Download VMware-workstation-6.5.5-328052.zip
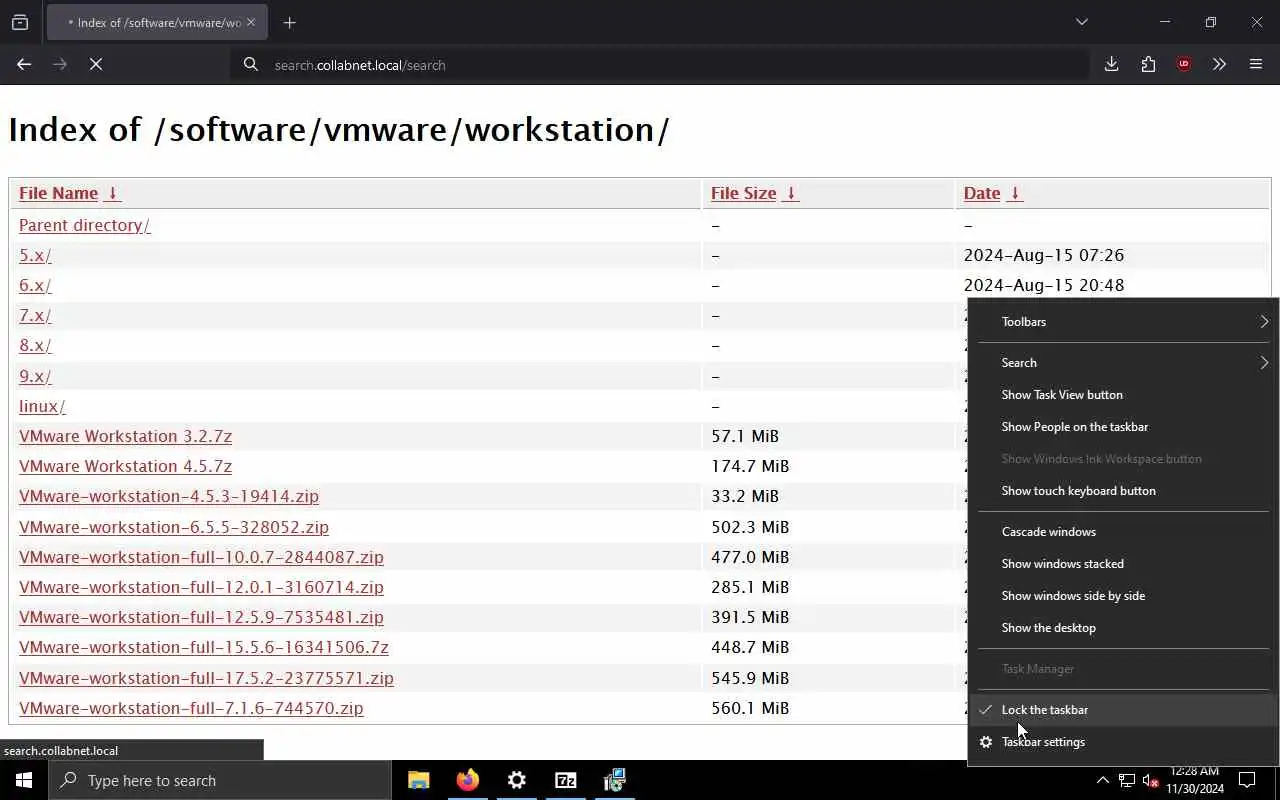This screenshot has height=800, width=1280. coord(174,527)
